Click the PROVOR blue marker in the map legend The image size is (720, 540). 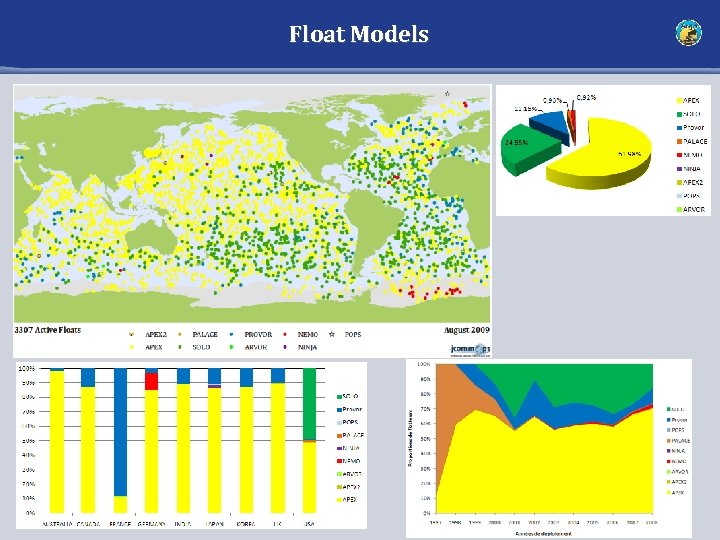(231, 334)
